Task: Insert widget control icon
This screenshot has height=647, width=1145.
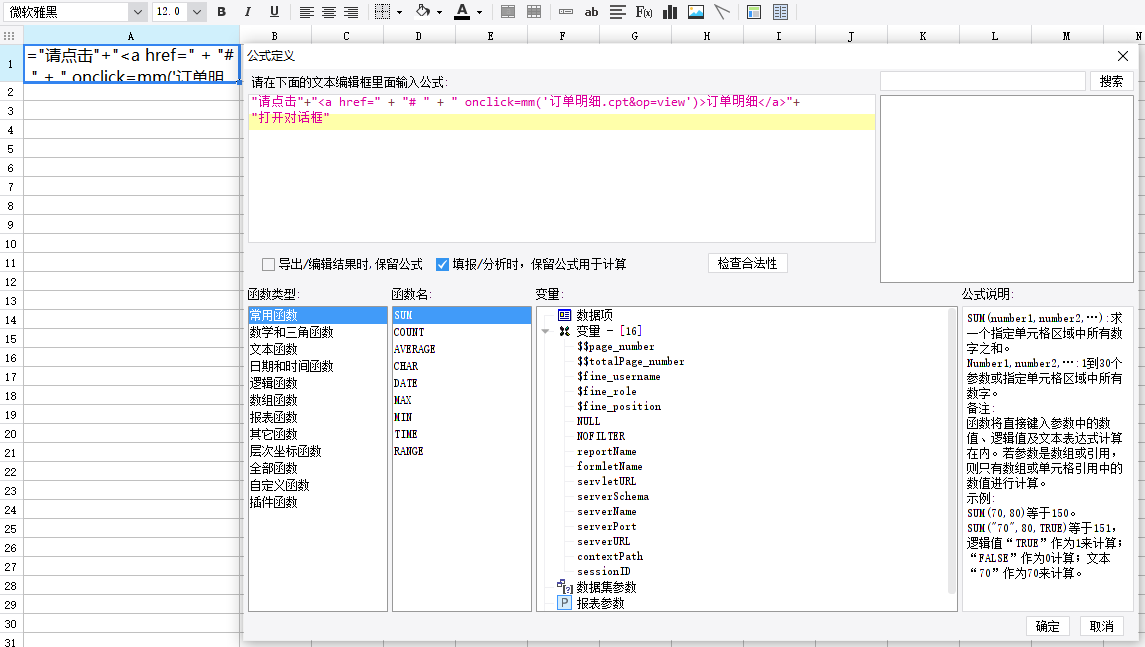Action: coord(565,12)
